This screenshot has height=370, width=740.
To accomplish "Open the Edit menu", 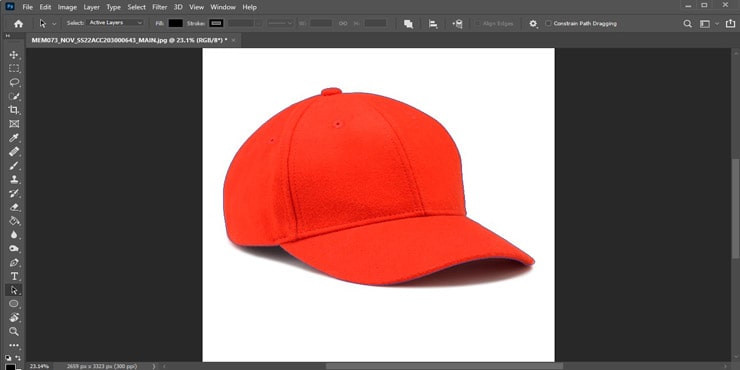I will (45, 7).
